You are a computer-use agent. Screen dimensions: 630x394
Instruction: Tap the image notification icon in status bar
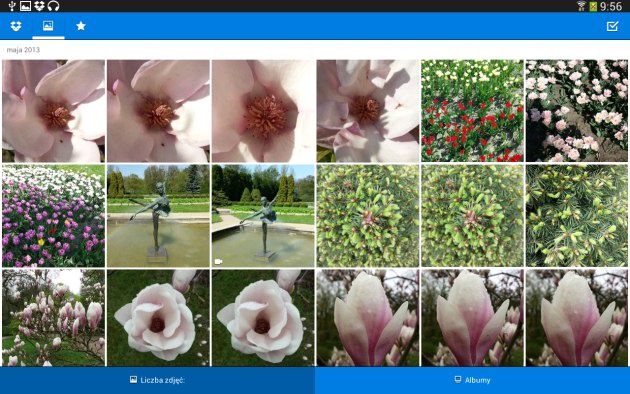(25, 6)
